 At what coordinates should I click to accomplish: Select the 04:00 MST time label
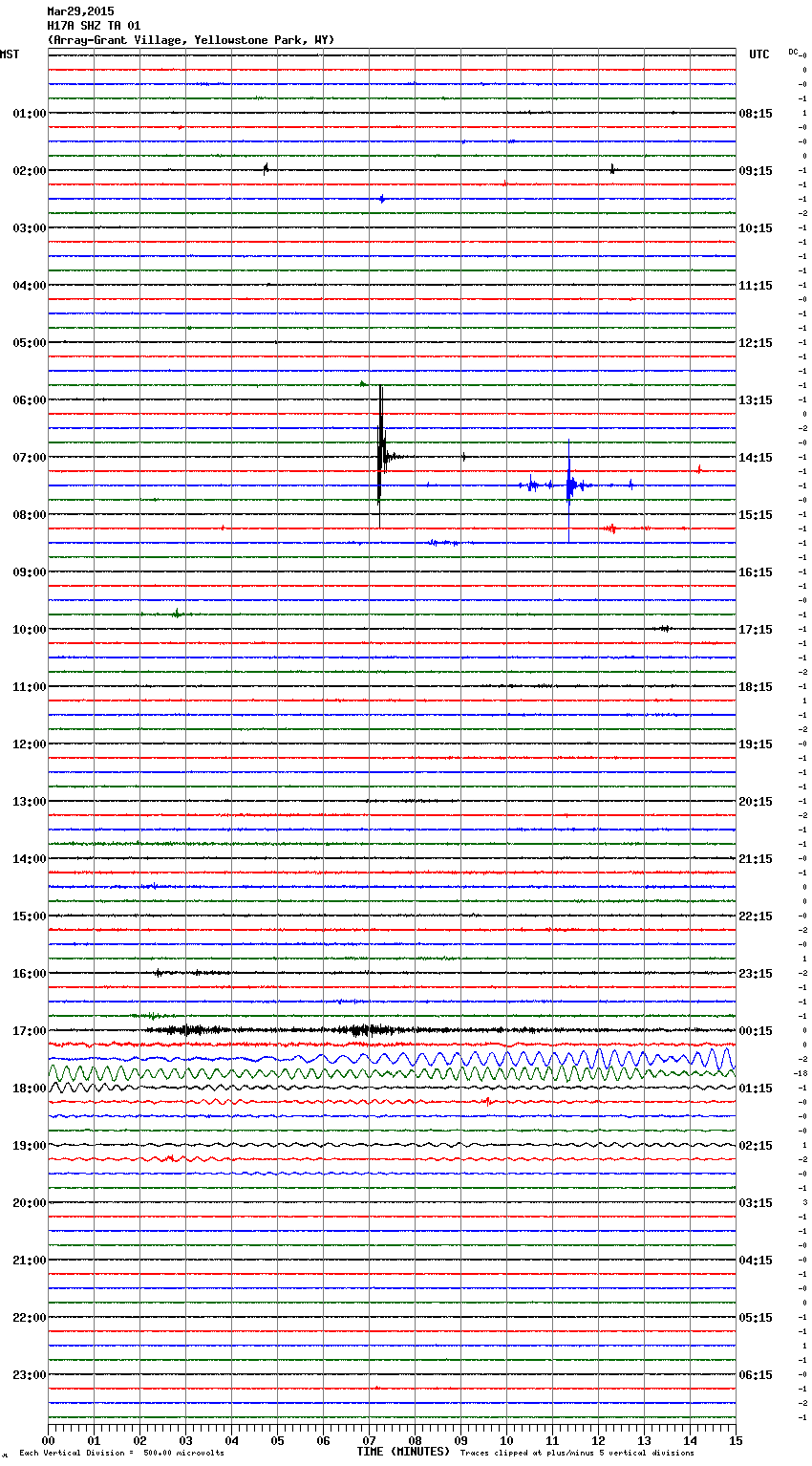pyautogui.click(x=29, y=286)
